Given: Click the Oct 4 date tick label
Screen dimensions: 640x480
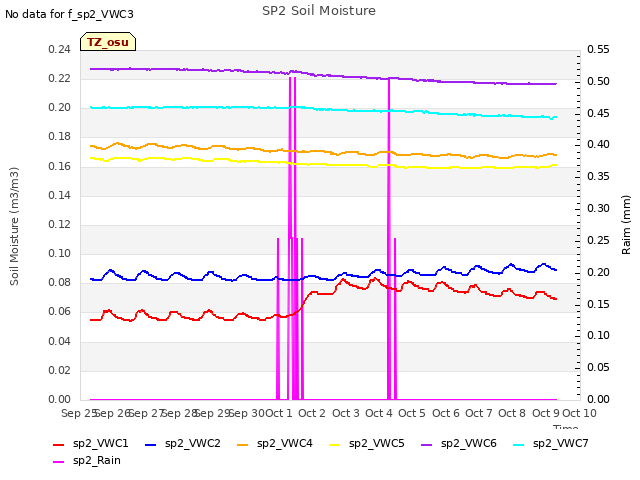Looking at the screenshot, I should 379,413.
